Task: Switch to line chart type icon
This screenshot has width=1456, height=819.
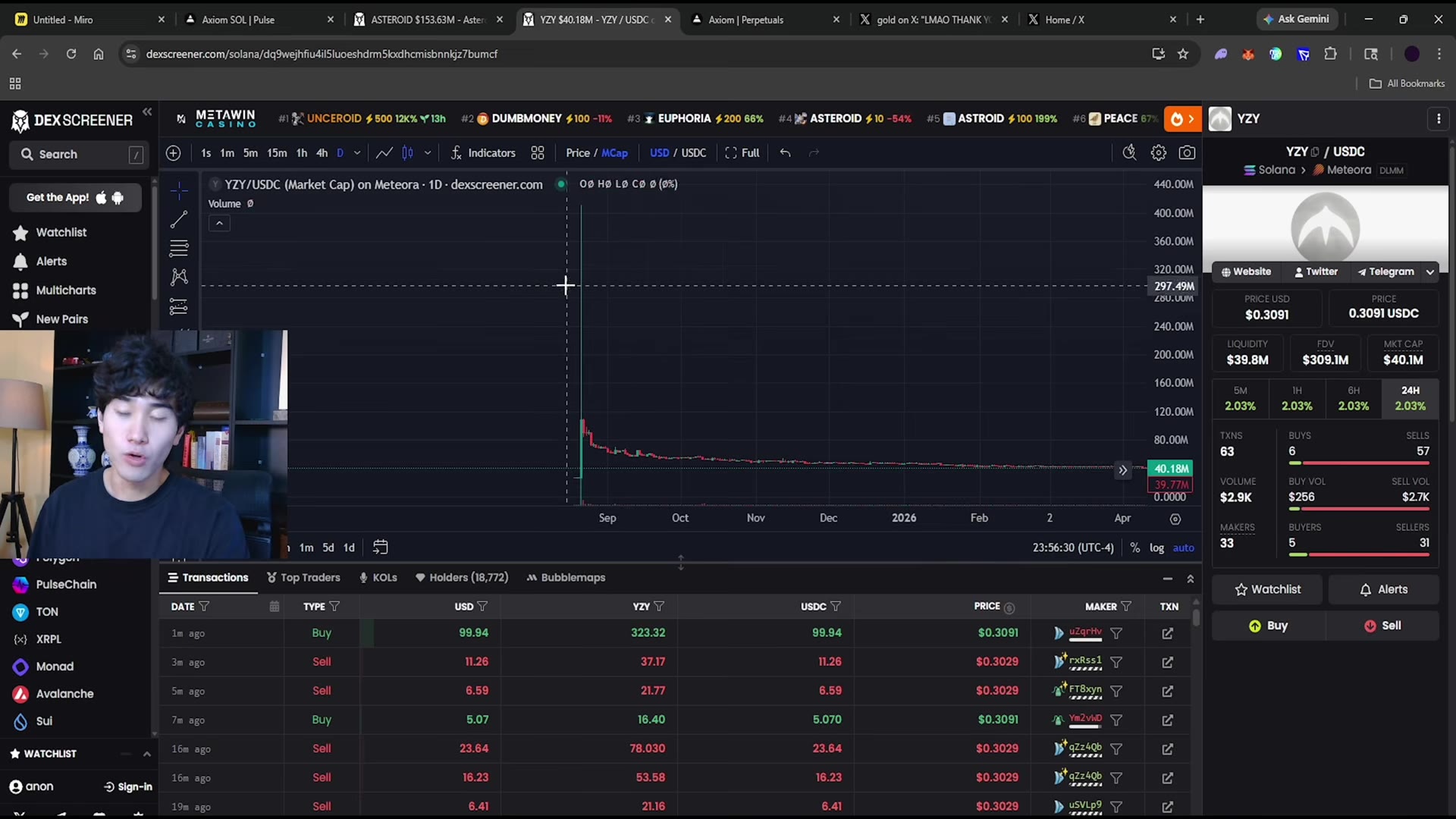Action: [x=384, y=153]
